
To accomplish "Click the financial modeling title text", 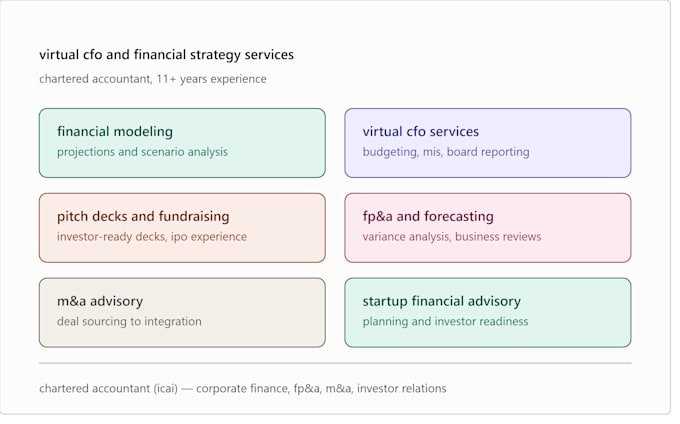I will point(116,133).
